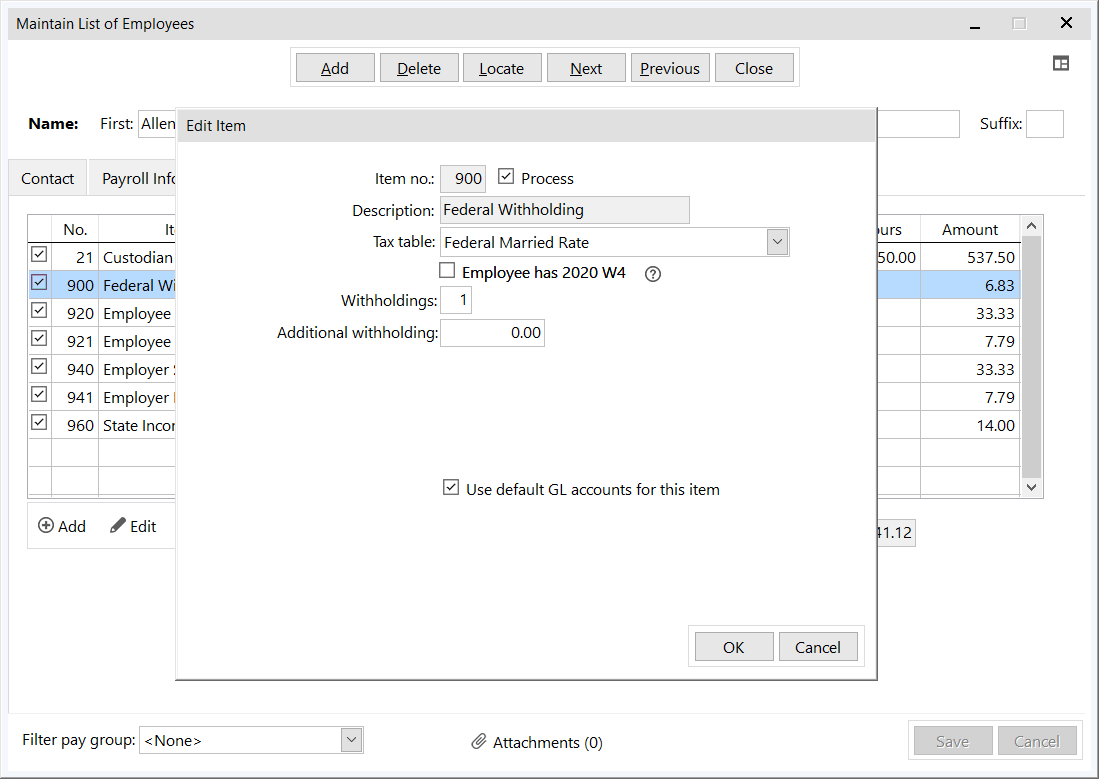
Task: Click the Locate toolbar button
Action: [501, 68]
